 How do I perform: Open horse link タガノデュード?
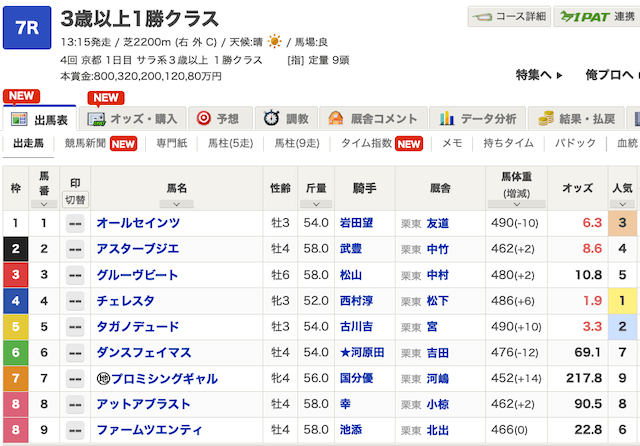point(138,327)
